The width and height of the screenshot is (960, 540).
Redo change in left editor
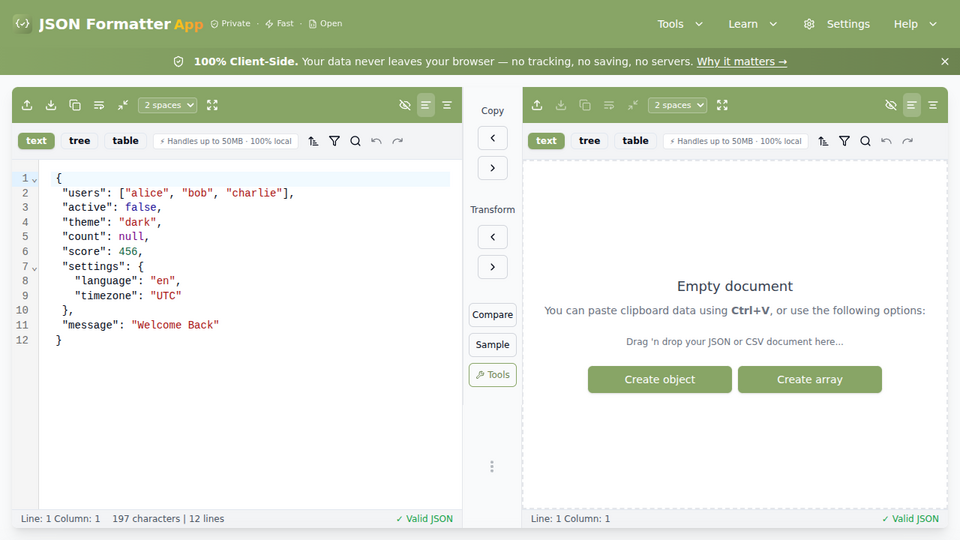tap(397, 141)
